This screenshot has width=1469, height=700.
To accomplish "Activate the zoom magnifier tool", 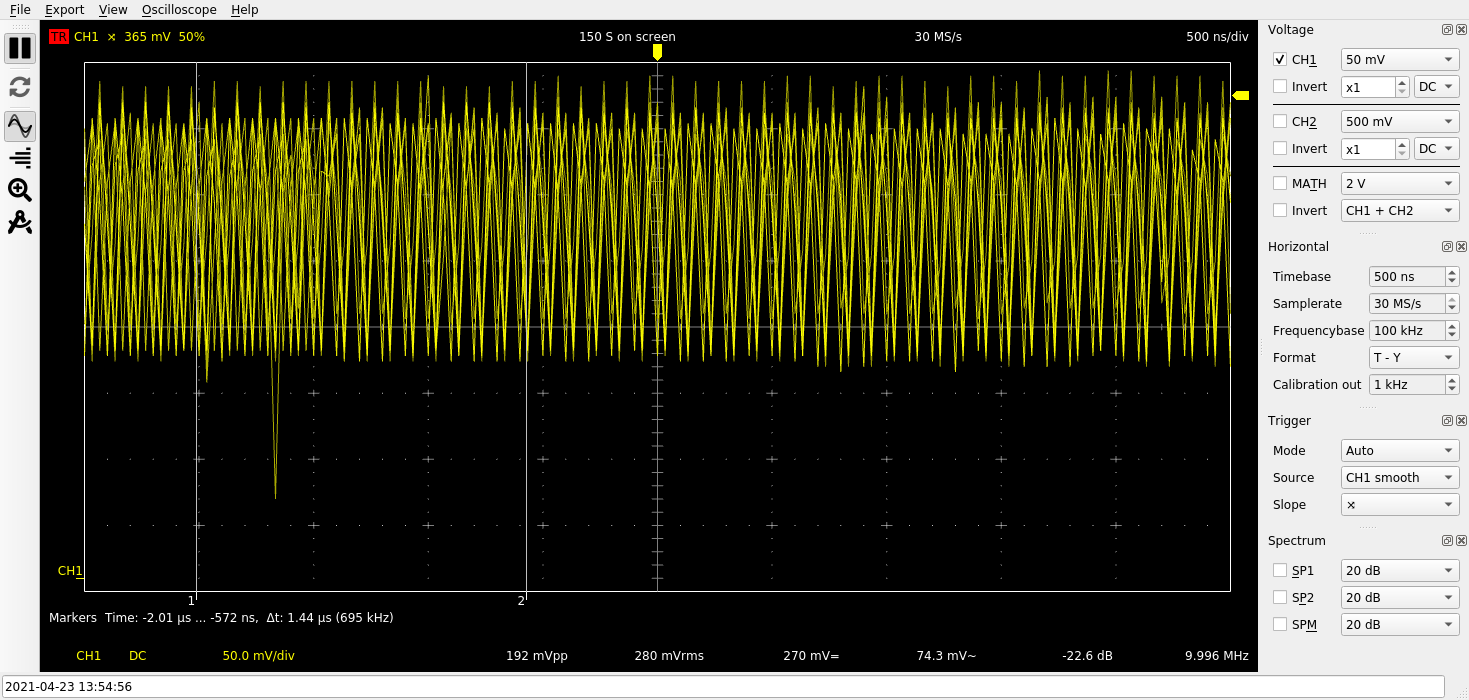I will pyautogui.click(x=20, y=189).
